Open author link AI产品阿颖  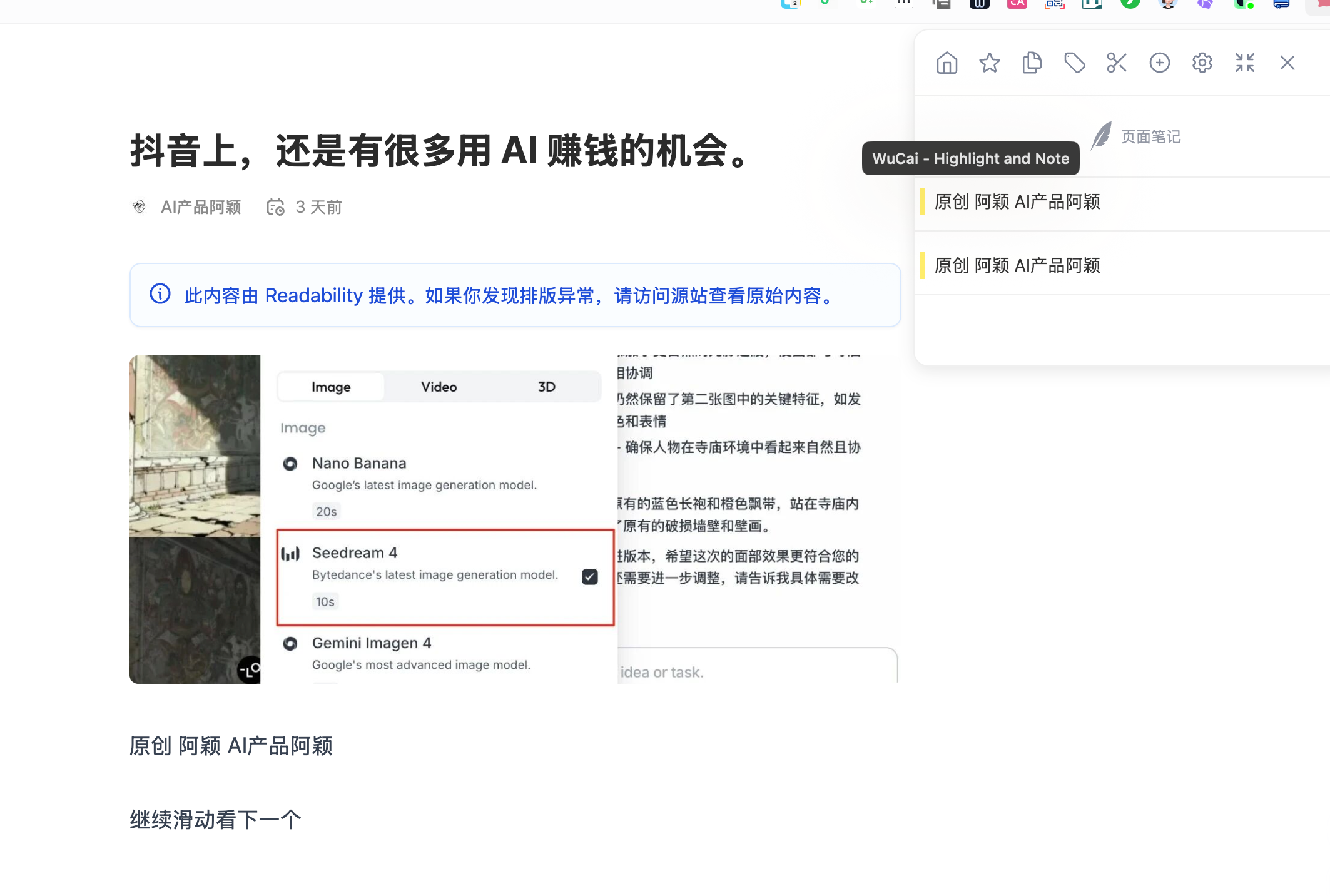pos(201,207)
